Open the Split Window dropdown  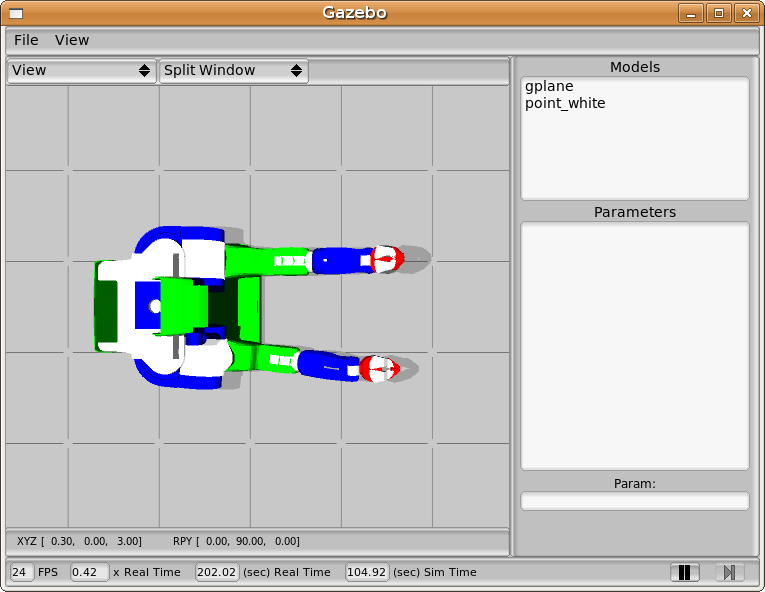point(233,71)
